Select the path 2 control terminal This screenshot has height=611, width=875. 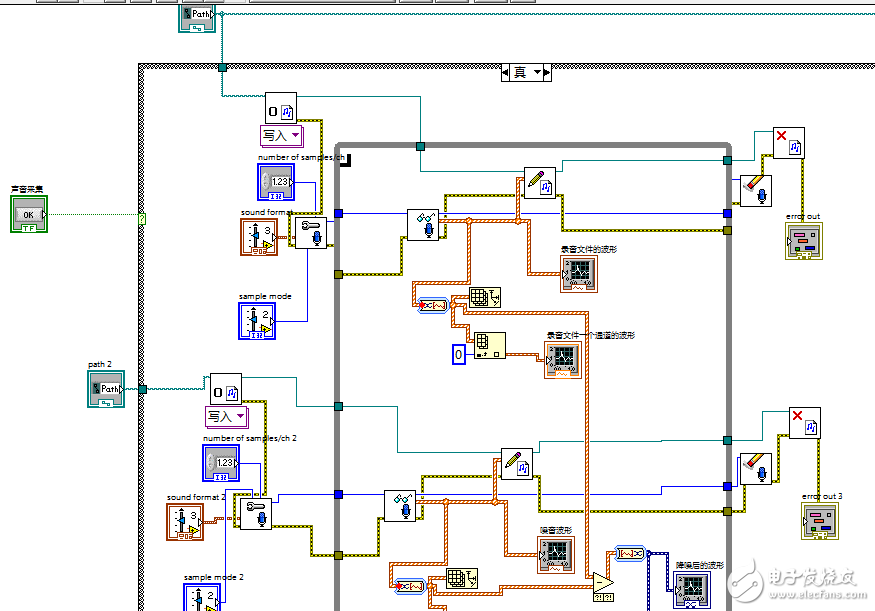click(x=106, y=389)
